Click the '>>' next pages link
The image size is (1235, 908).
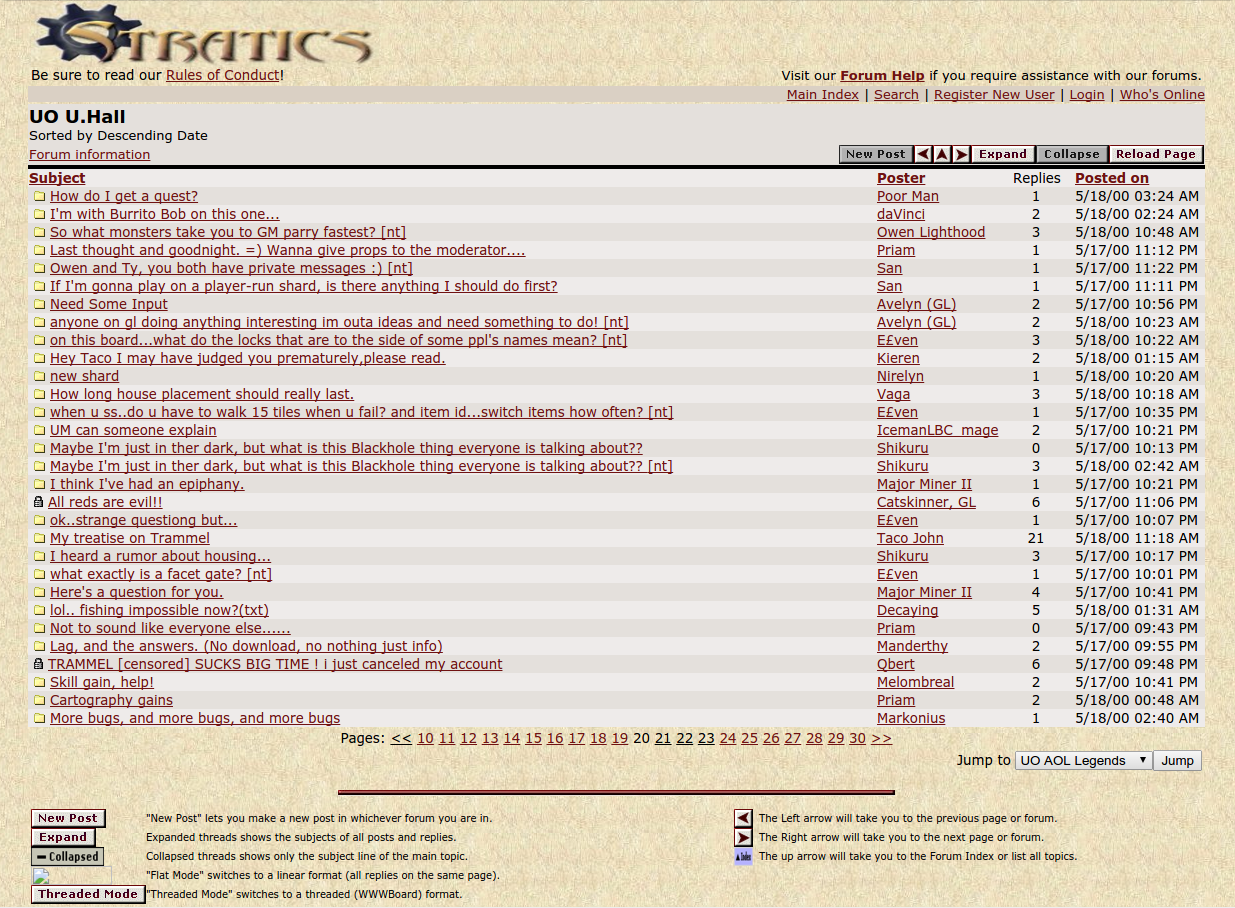tap(881, 738)
